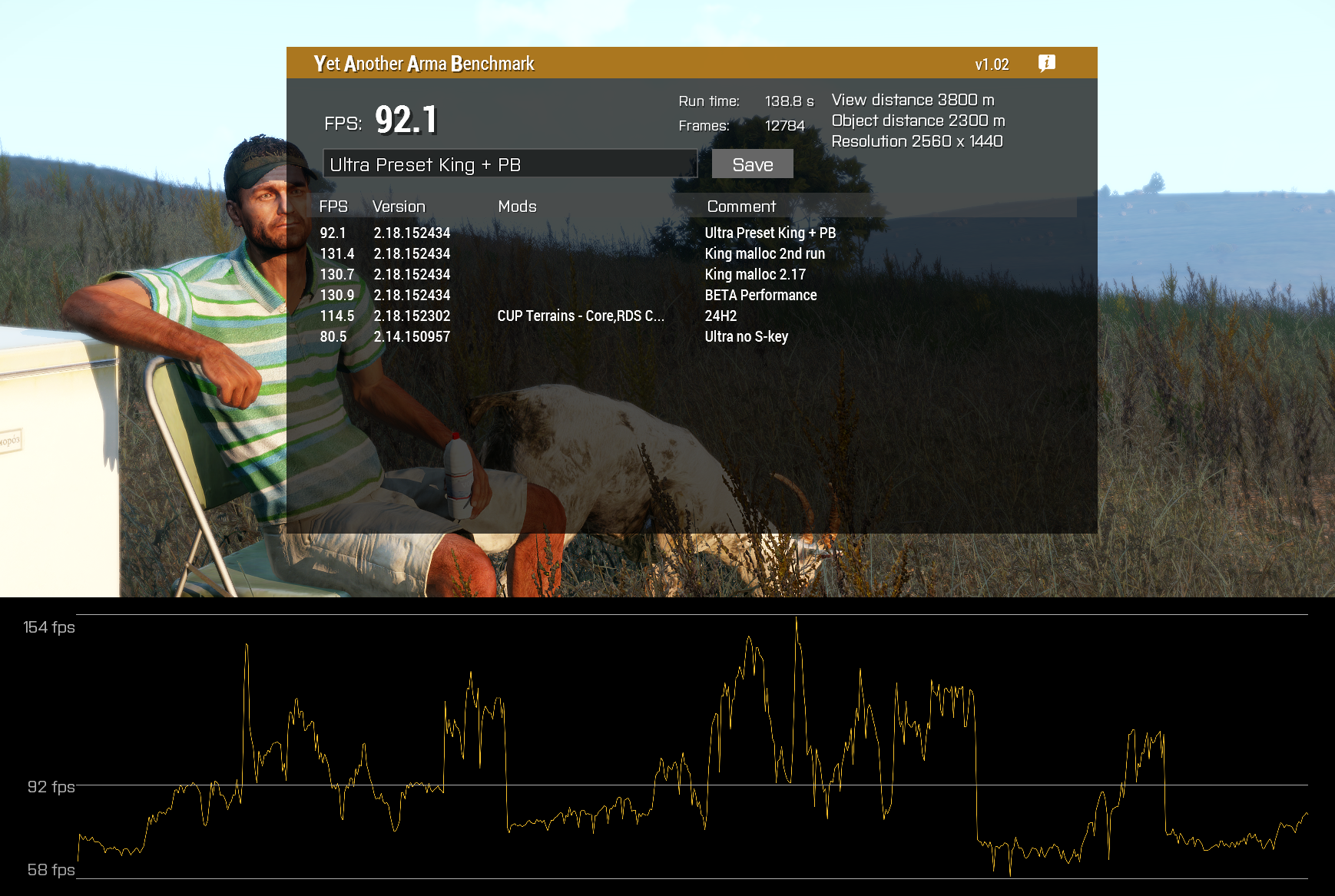Click the 'Ultra no S-key' comment

point(747,336)
